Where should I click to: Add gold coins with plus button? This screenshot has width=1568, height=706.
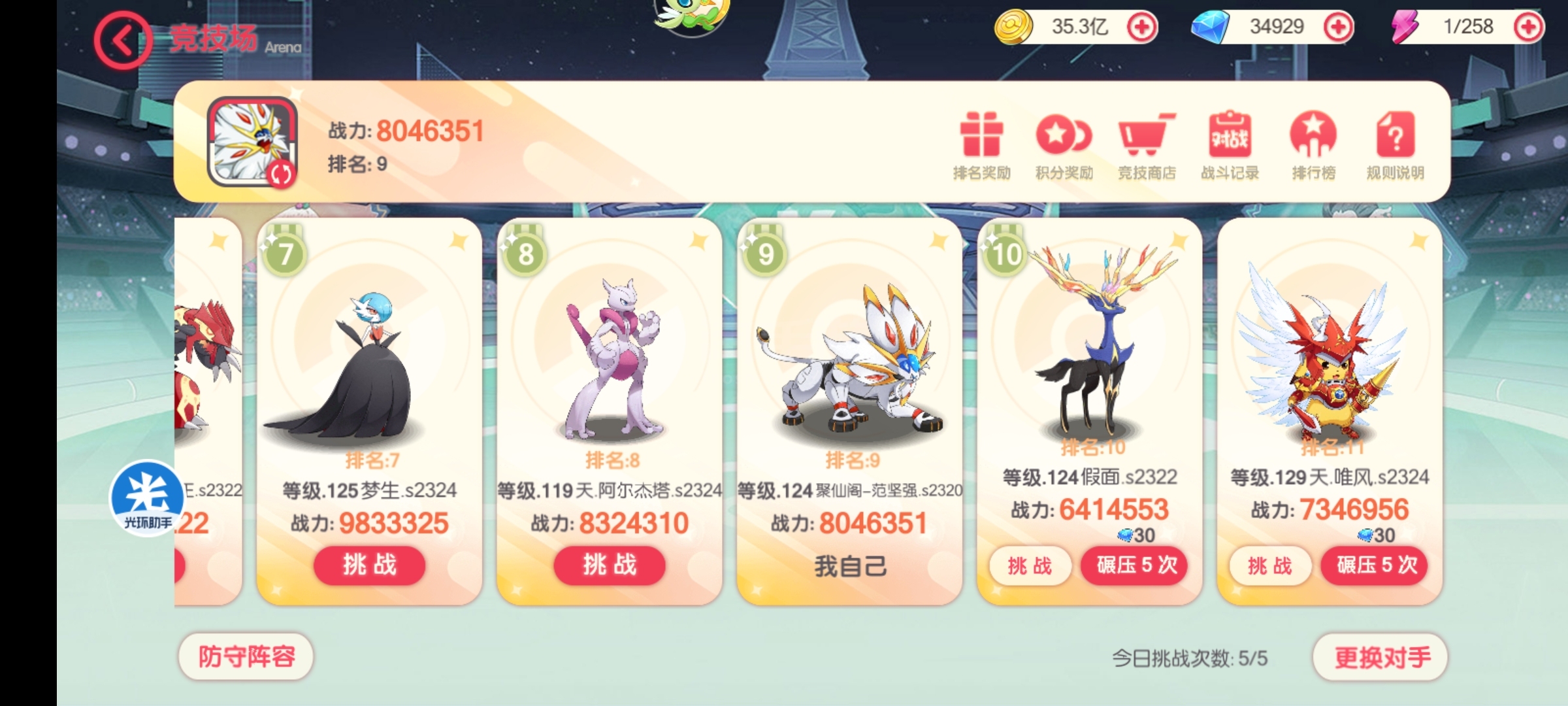pos(1141,27)
